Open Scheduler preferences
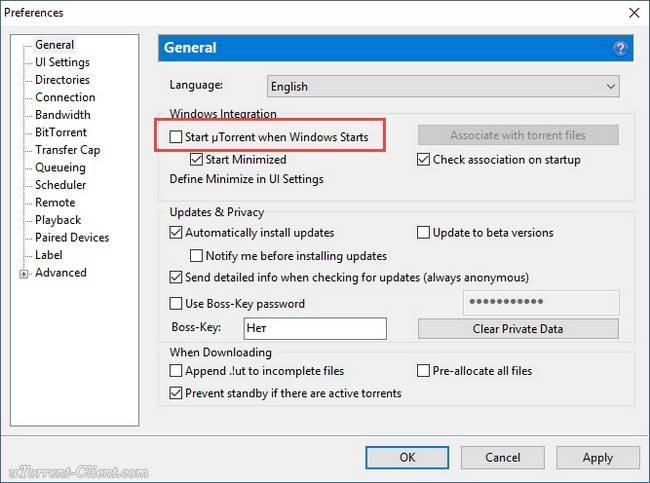The width and height of the screenshot is (650, 483). coord(61,184)
